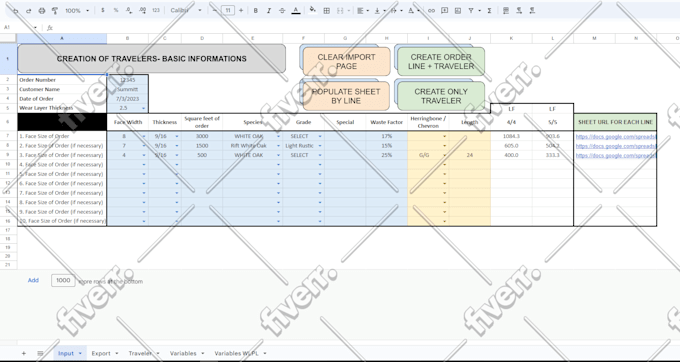Open vertical align options
The image size is (680, 362).
point(379,10)
